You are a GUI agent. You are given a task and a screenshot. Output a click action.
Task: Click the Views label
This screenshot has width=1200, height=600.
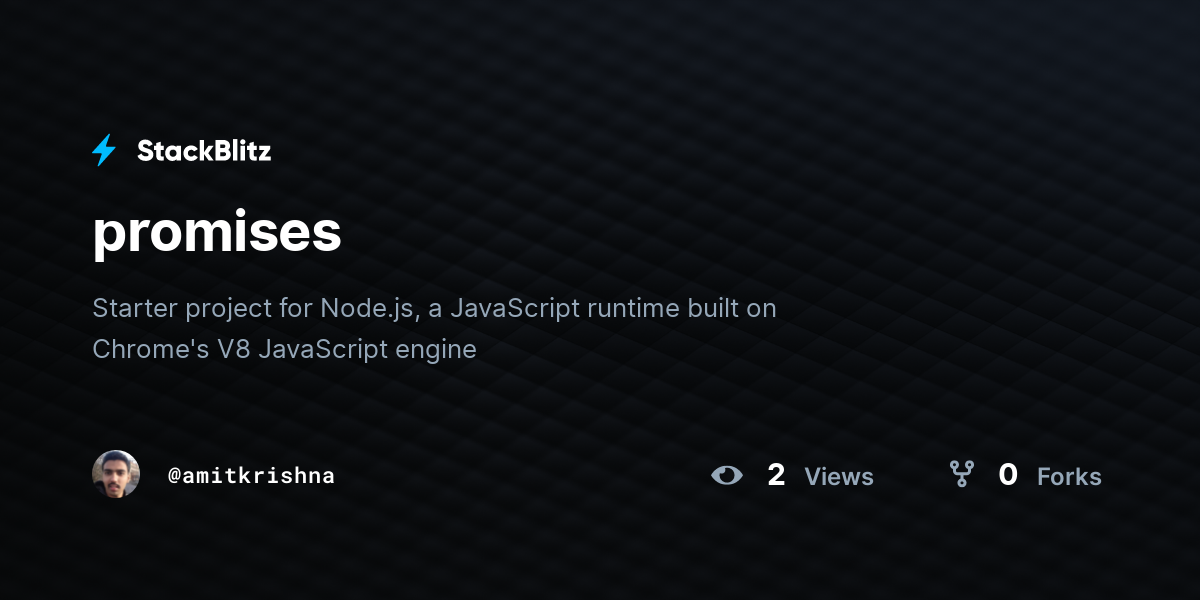coord(839,477)
